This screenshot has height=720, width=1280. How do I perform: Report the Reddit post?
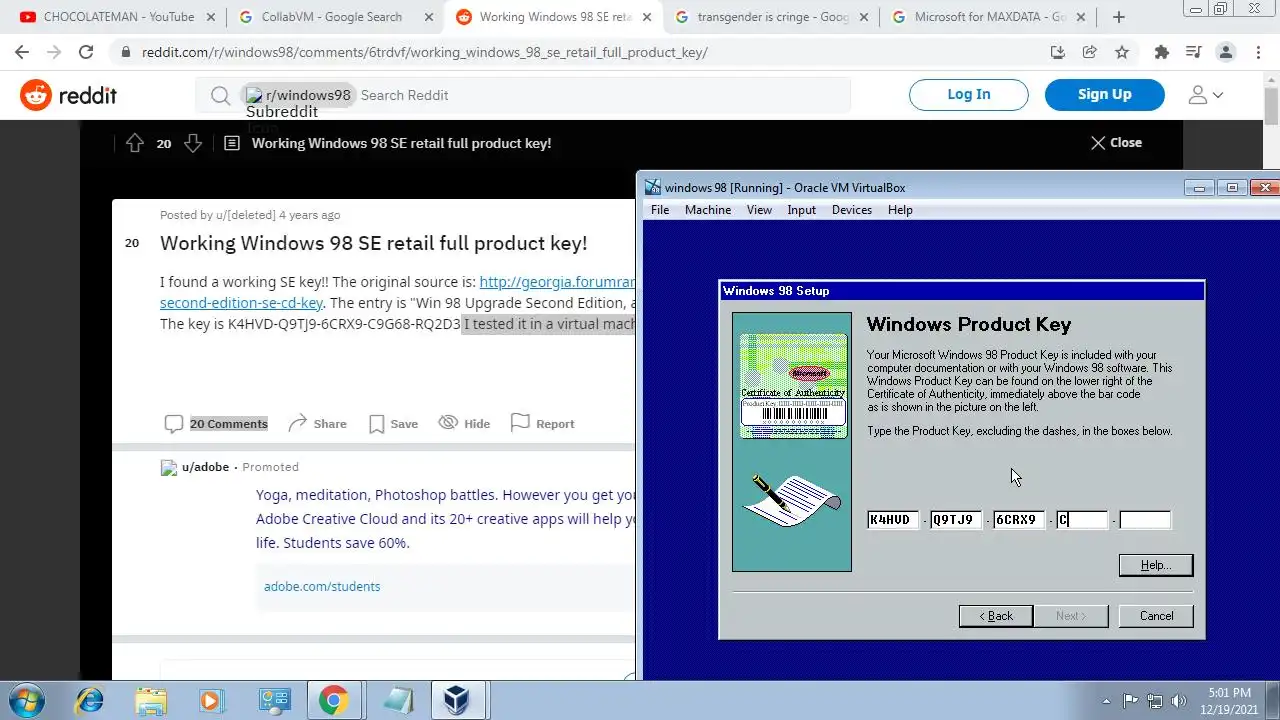[542, 424]
